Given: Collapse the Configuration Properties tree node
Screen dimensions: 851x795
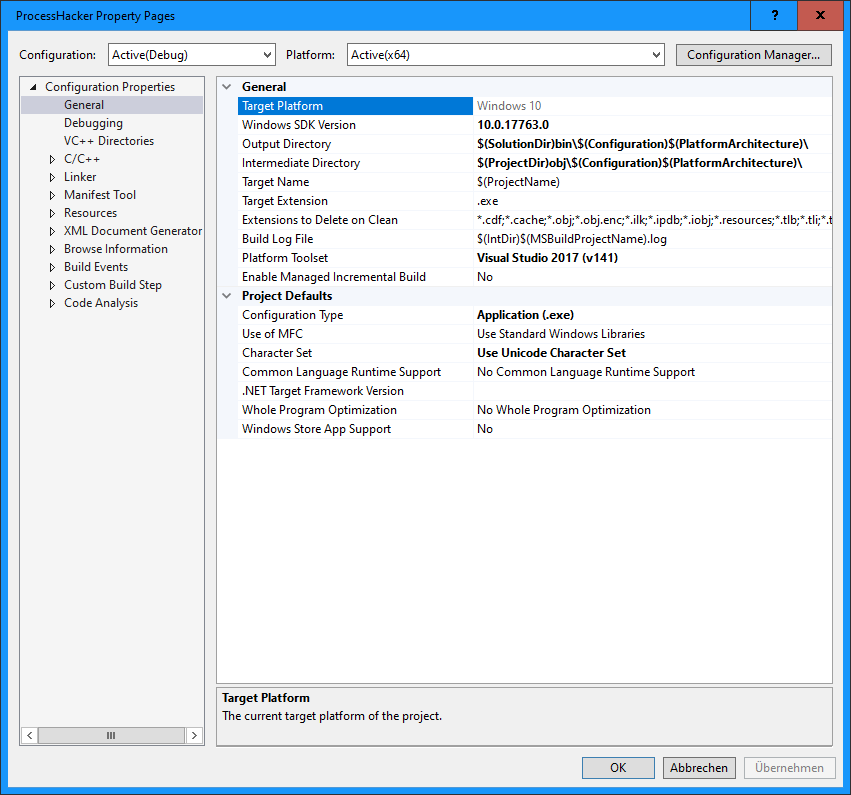Looking at the screenshot, I should tap(34, 87).
